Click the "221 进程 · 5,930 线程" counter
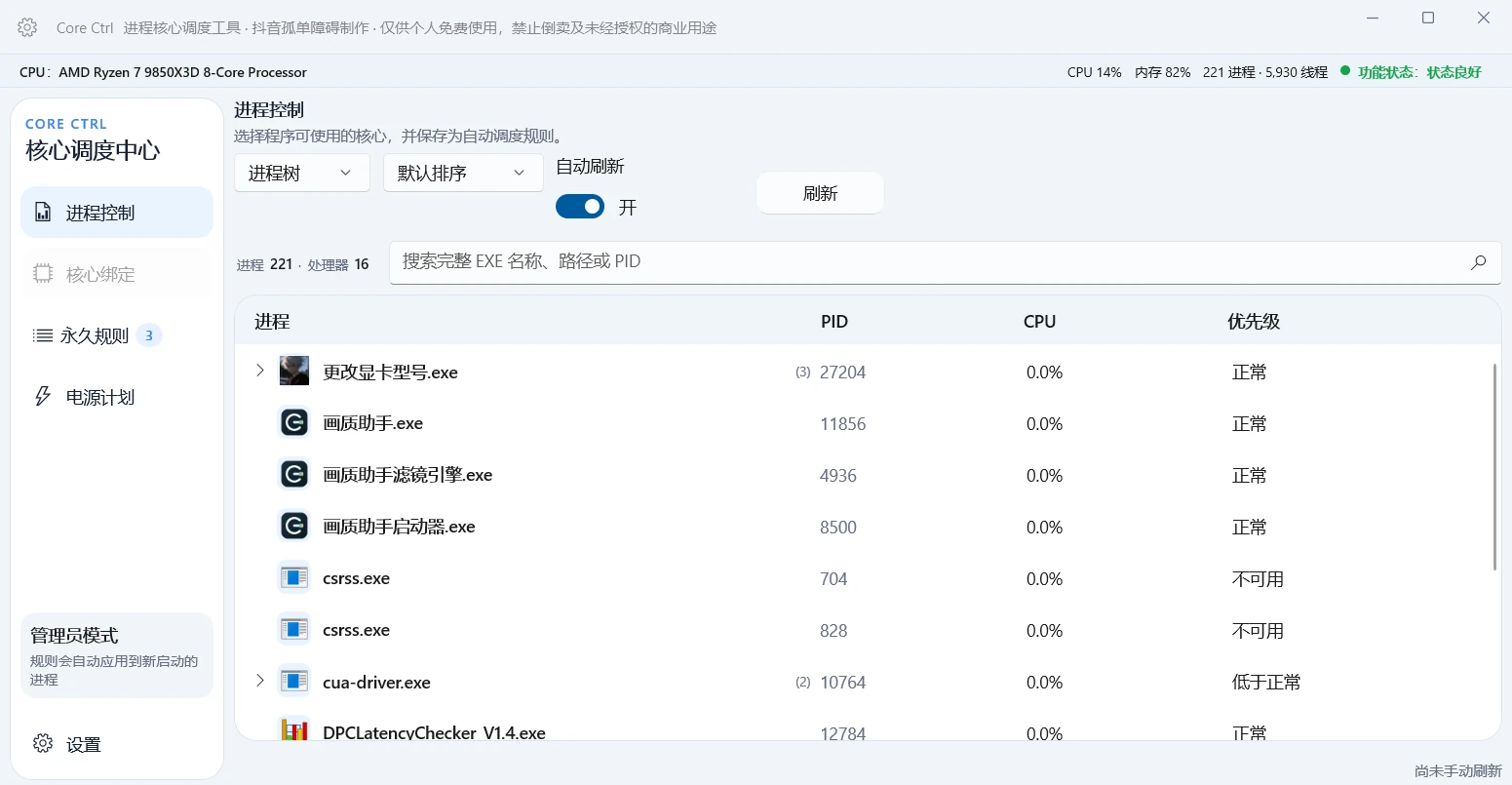Image resolution: width=1512 pixels, height=785 pixels. pos(1265,72)
